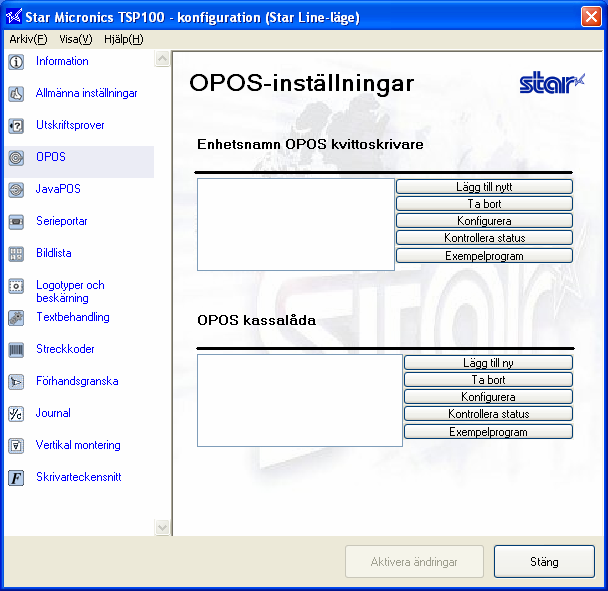Viewport: 608px width, 591px height.
Task: Open the Visa menu
Action: [76, 39]
